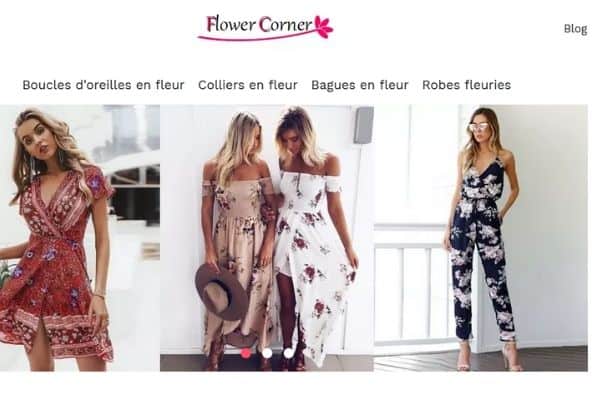Open the Robes fleuries category

click(466, 85)
